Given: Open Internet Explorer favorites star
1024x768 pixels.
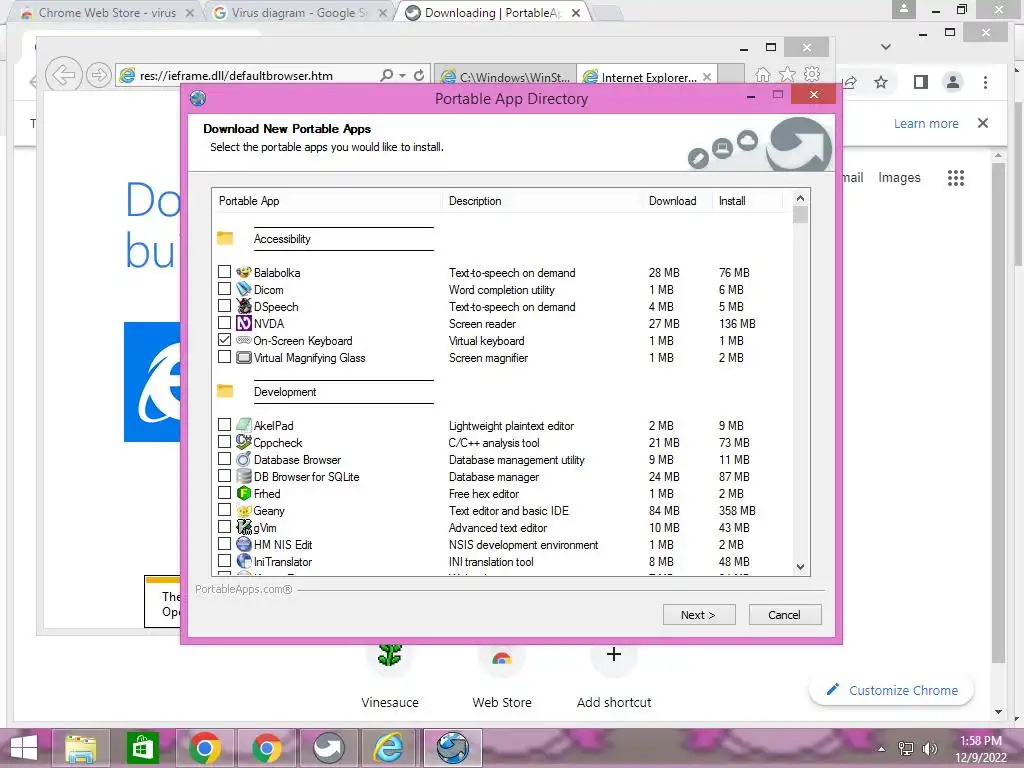Looking at the screenshot, I should point(788,74).
